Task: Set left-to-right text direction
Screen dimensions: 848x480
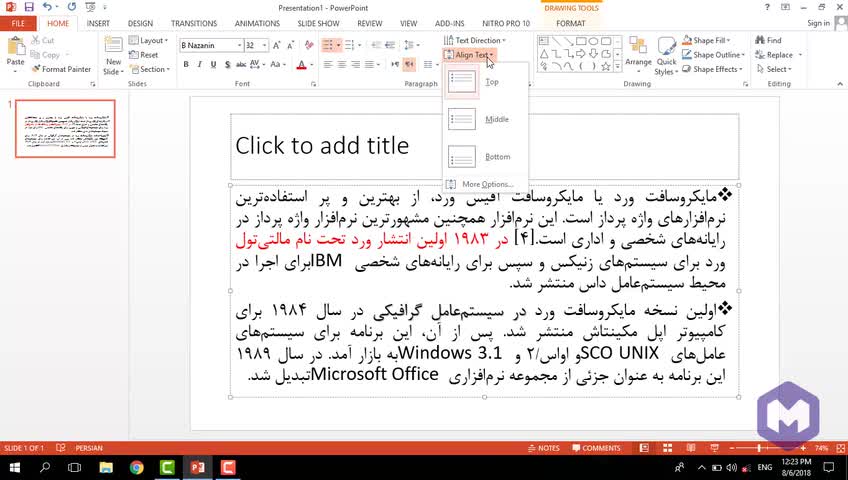Action: [395, 64]
